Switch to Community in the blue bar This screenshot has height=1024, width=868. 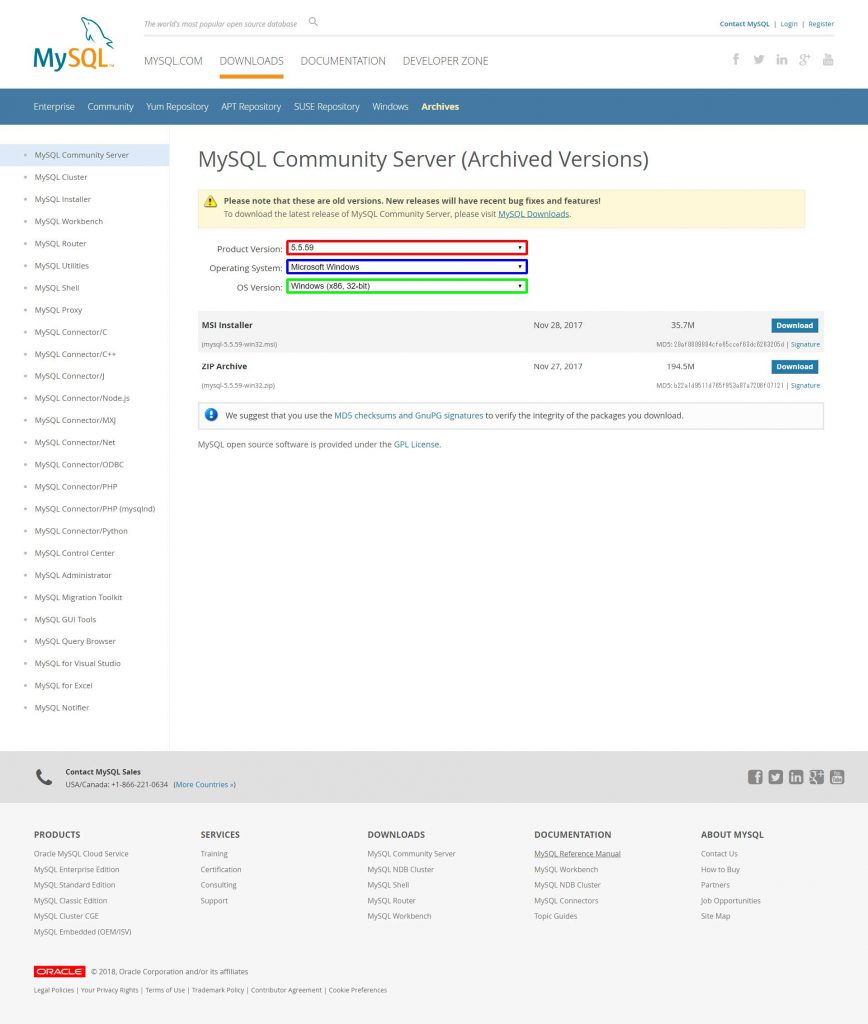[110, 106]
